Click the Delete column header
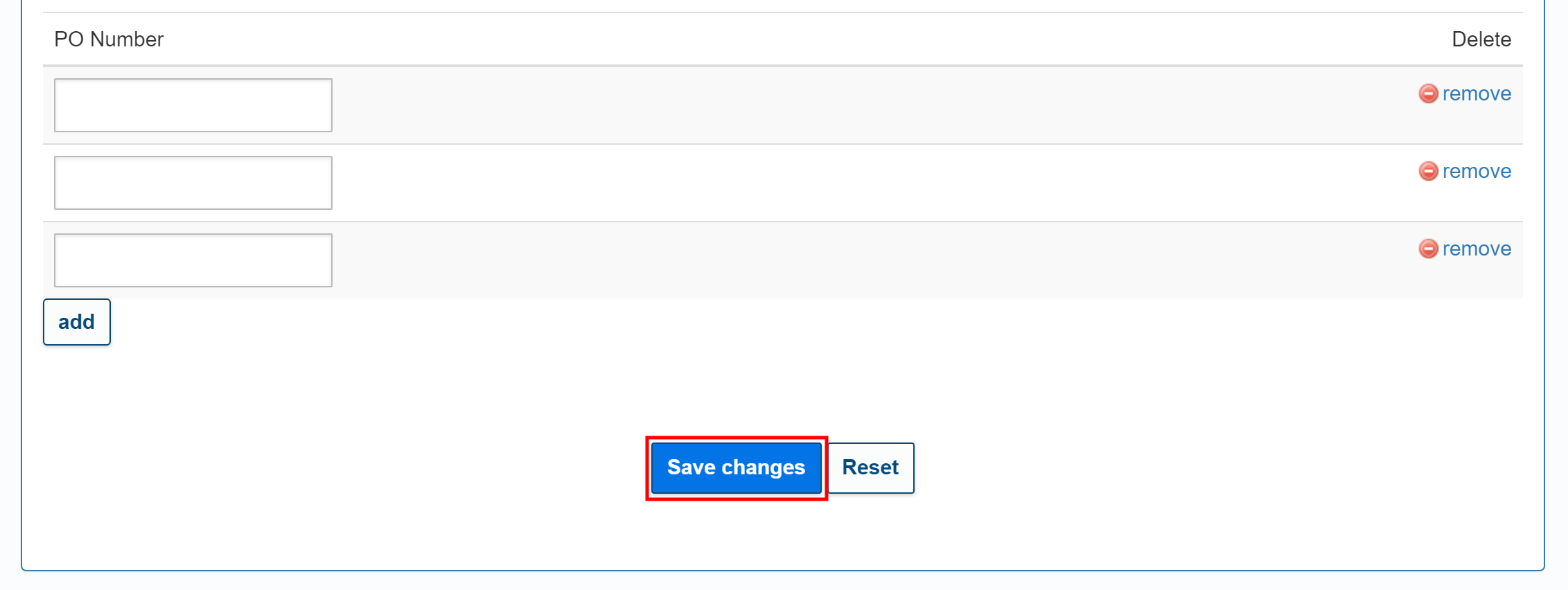The width and height of the screenshot is (1568, 590). coord(1481,39)
